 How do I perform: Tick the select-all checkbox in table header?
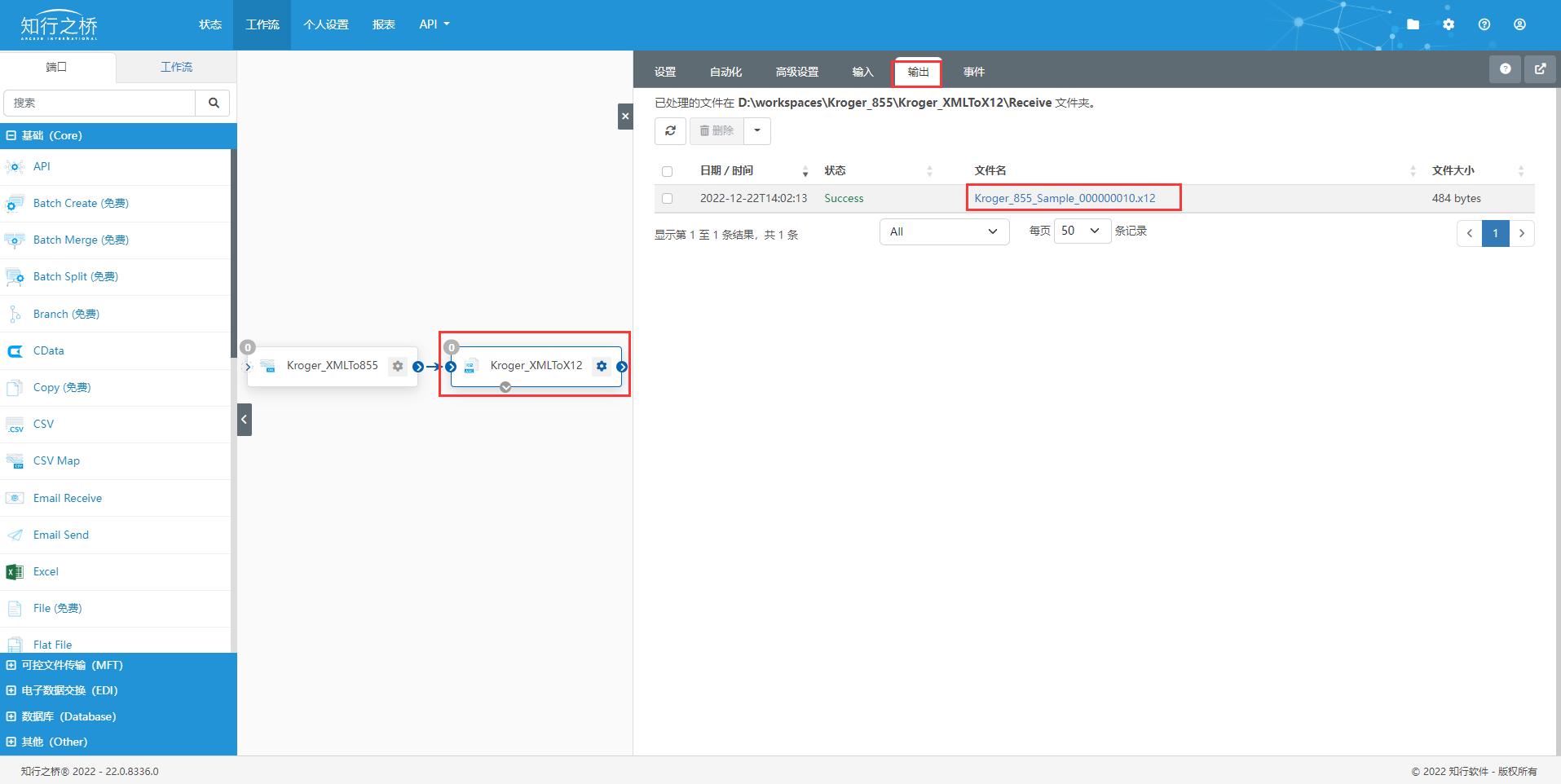coord(667,171)
